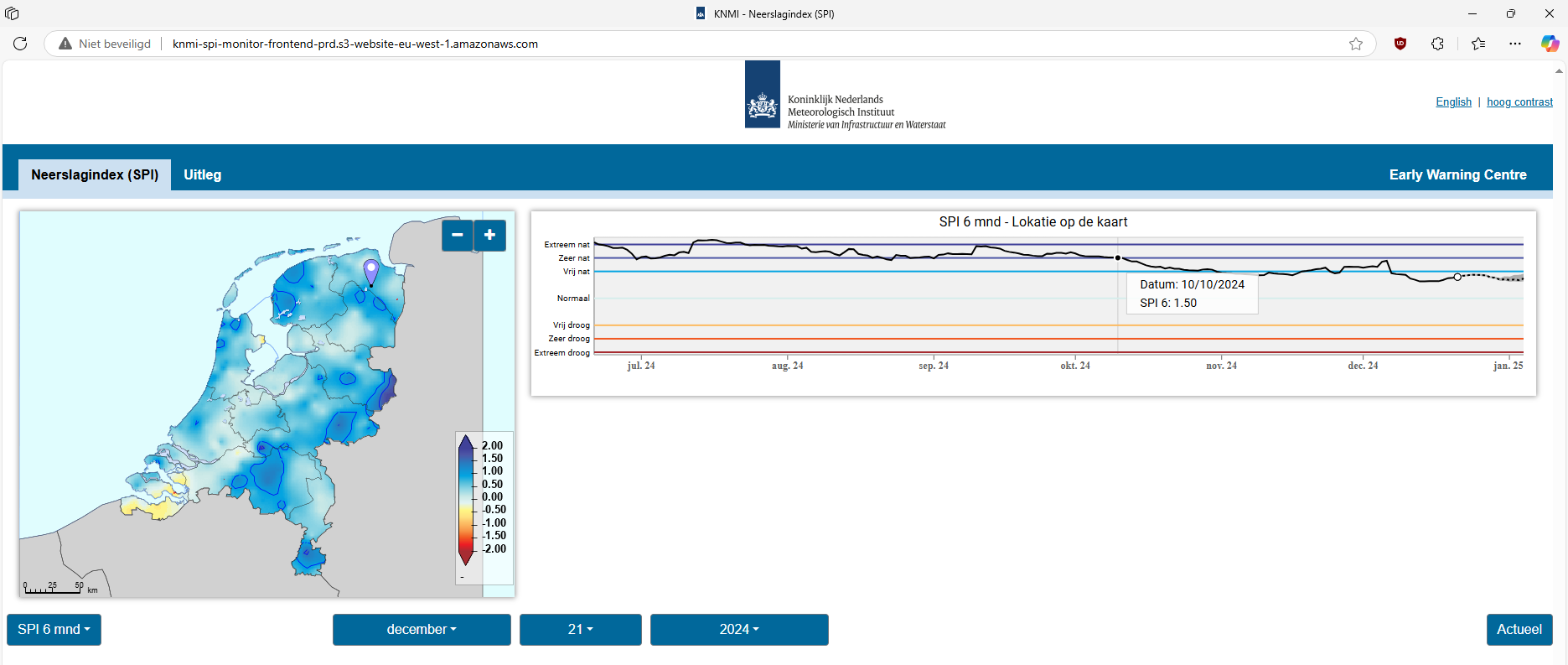Click the purple location pin on the map
The width and height of the screenshot is (1568, 665).
[x=370, y=271]
